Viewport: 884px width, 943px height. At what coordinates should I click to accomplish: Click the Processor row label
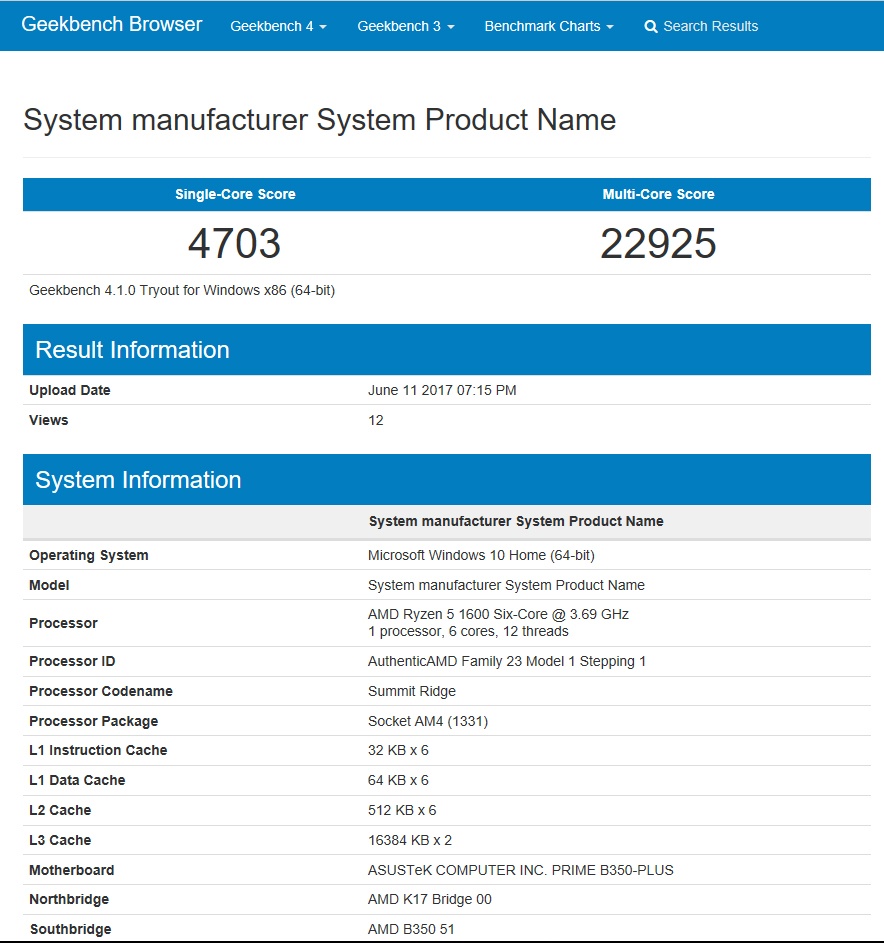point(63,623)
